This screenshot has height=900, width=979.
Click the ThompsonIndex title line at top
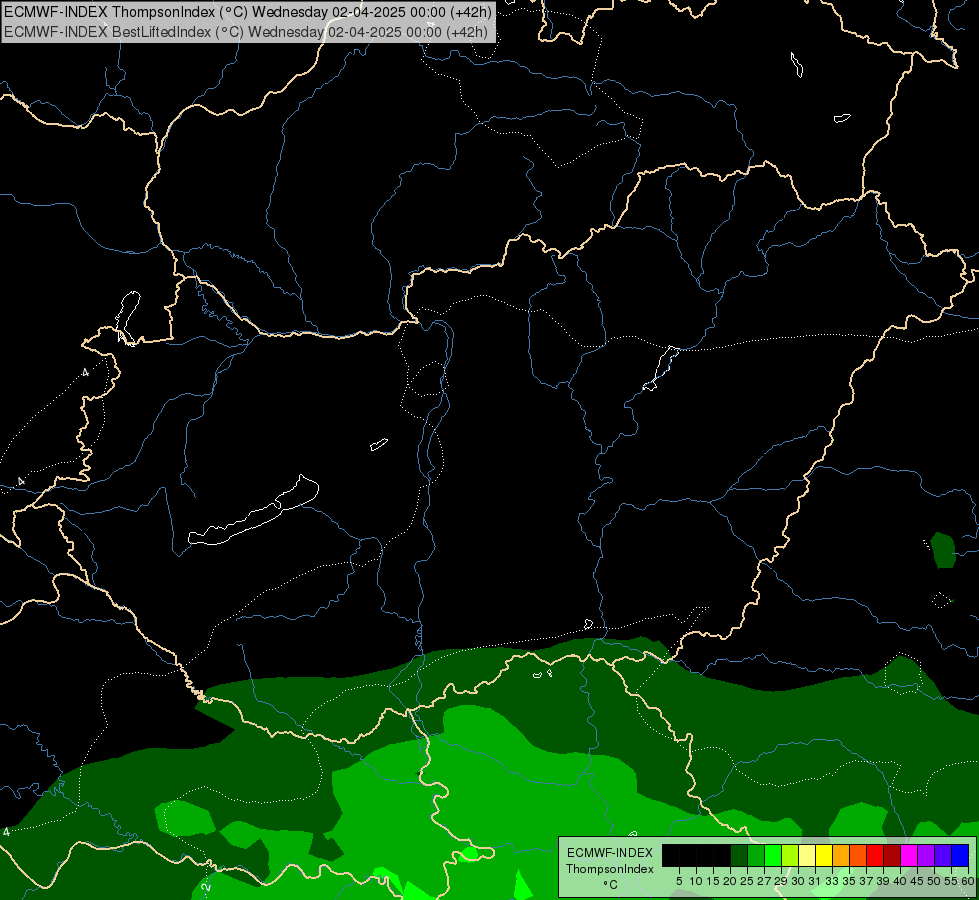click(247, 11)
